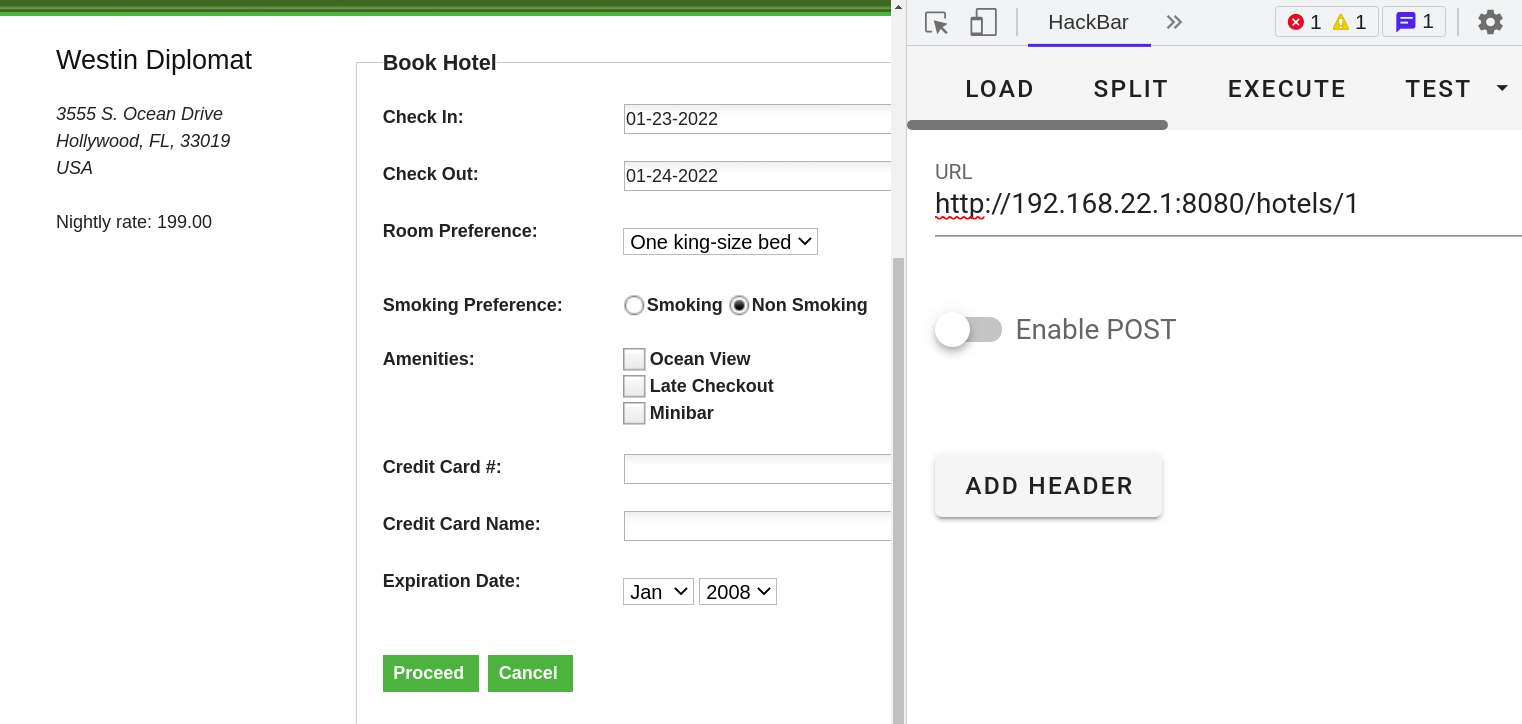Activate the DevTools inspect element picker icon
This screenshot has height=724, width=1522.
936,22
